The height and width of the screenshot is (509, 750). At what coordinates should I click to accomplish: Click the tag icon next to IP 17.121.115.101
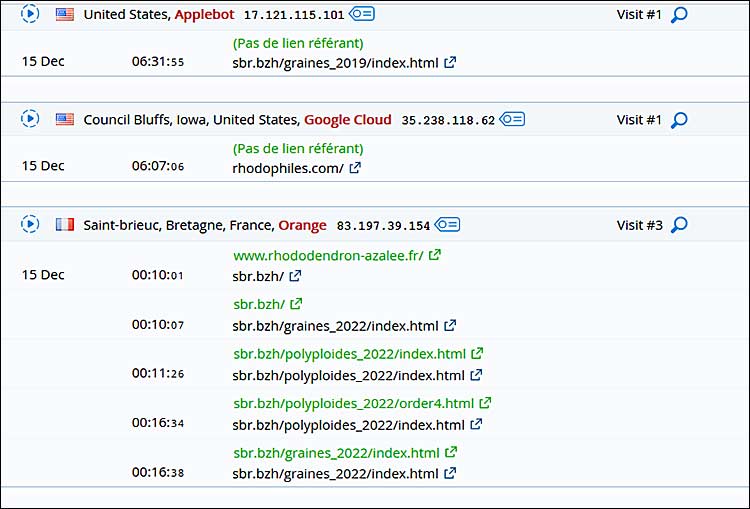click(x=363, y=15)
